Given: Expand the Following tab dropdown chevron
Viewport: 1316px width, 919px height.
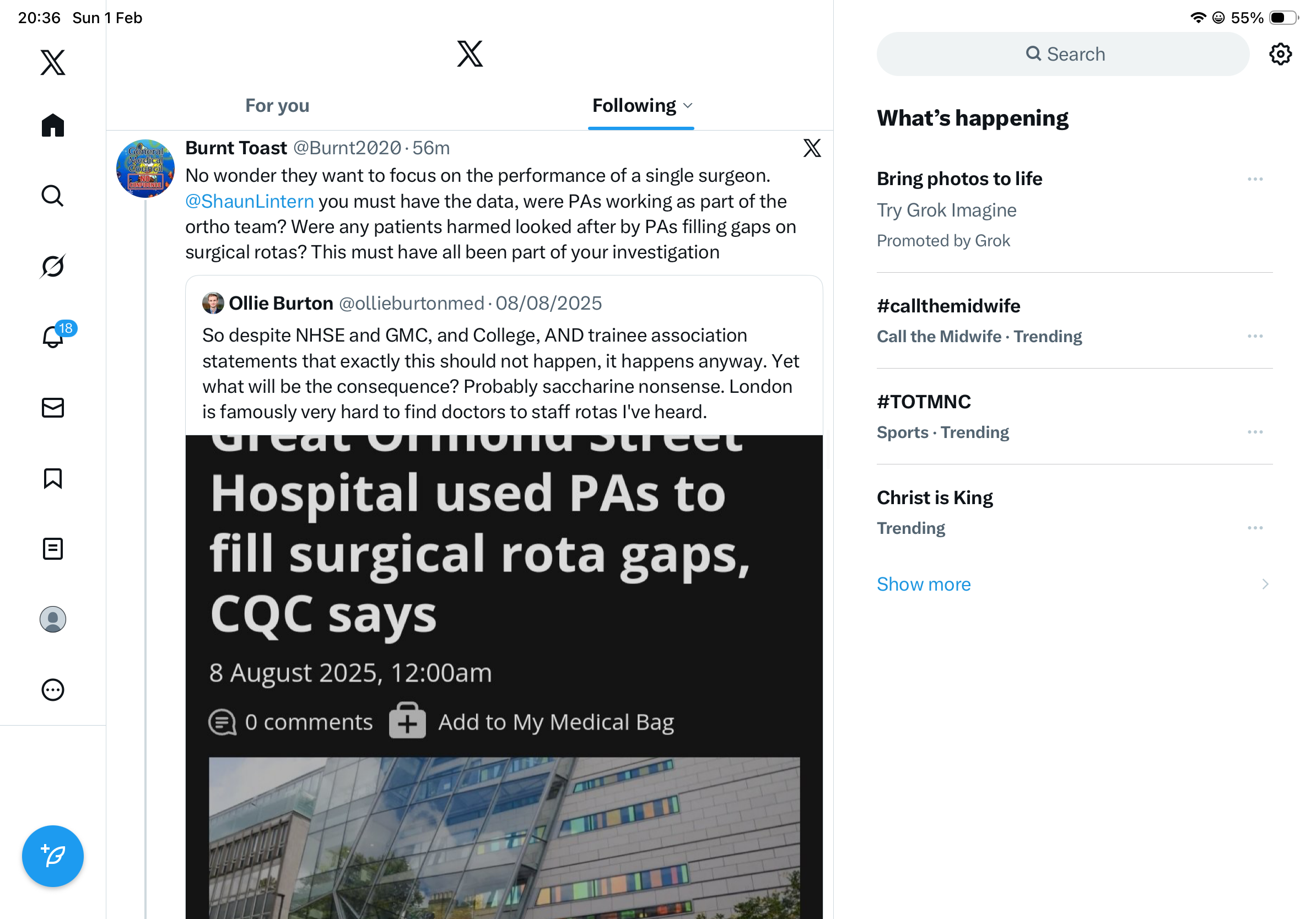Looking at the screenshot, I should [x=688, y=106].
